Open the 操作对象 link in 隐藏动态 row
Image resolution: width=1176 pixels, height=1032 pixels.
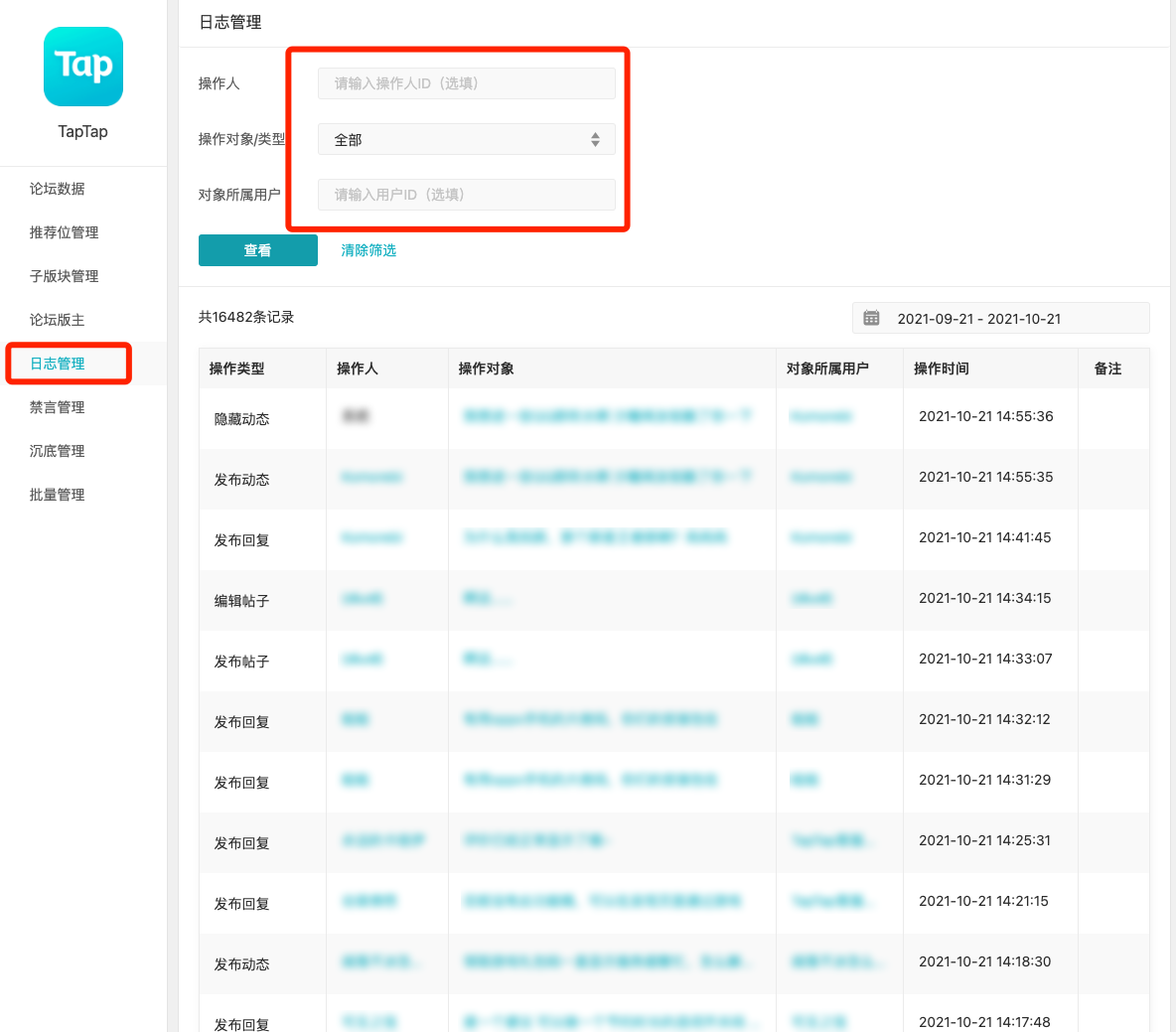tap(606, 416)
